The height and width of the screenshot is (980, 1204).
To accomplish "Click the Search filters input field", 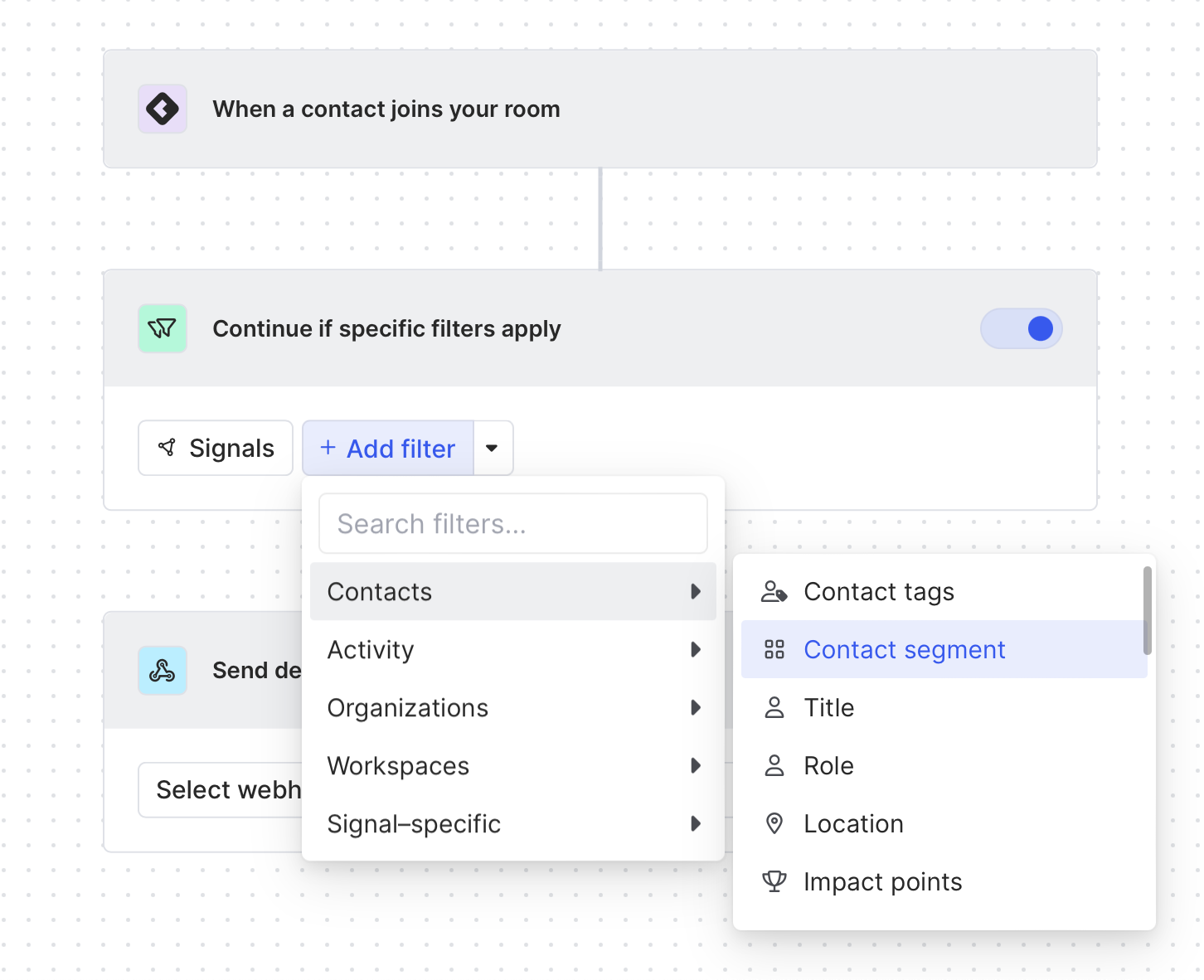I will [512, 524].
